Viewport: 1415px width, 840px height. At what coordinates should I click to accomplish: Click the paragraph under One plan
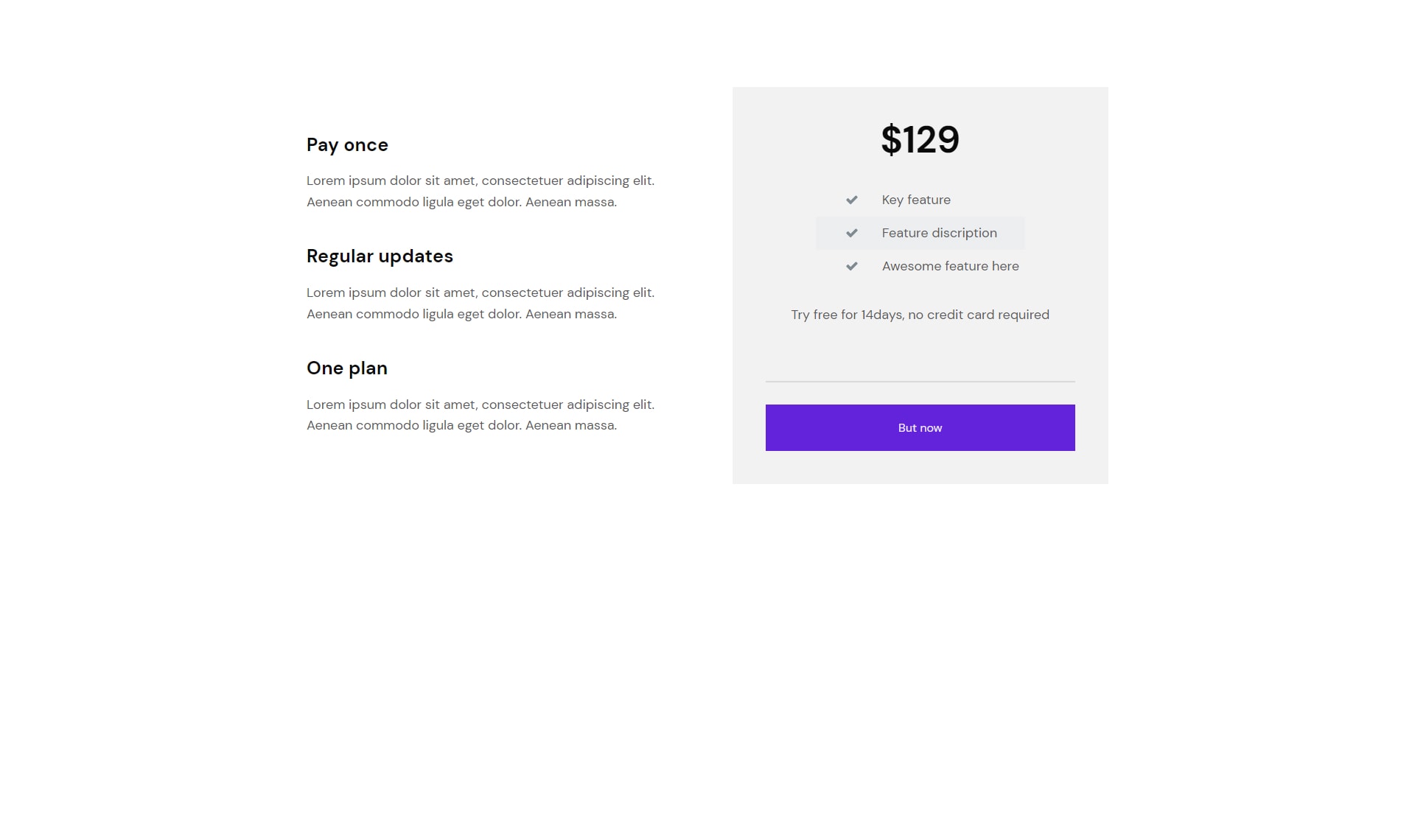point(481,415)
